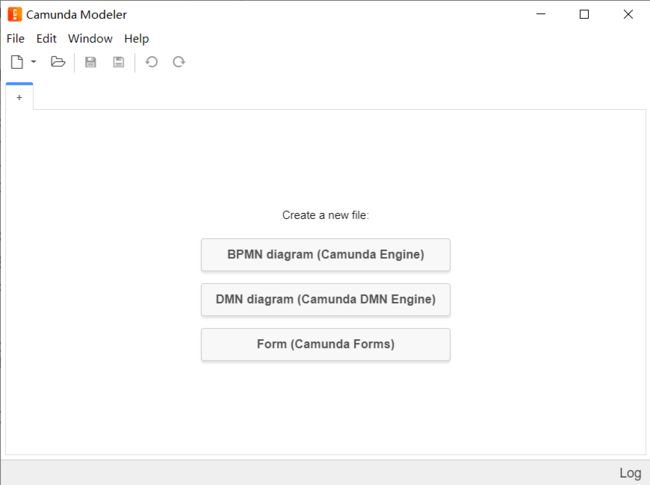Undo the last action with the undo icon

pyautogui.click(x=151, y=62)
